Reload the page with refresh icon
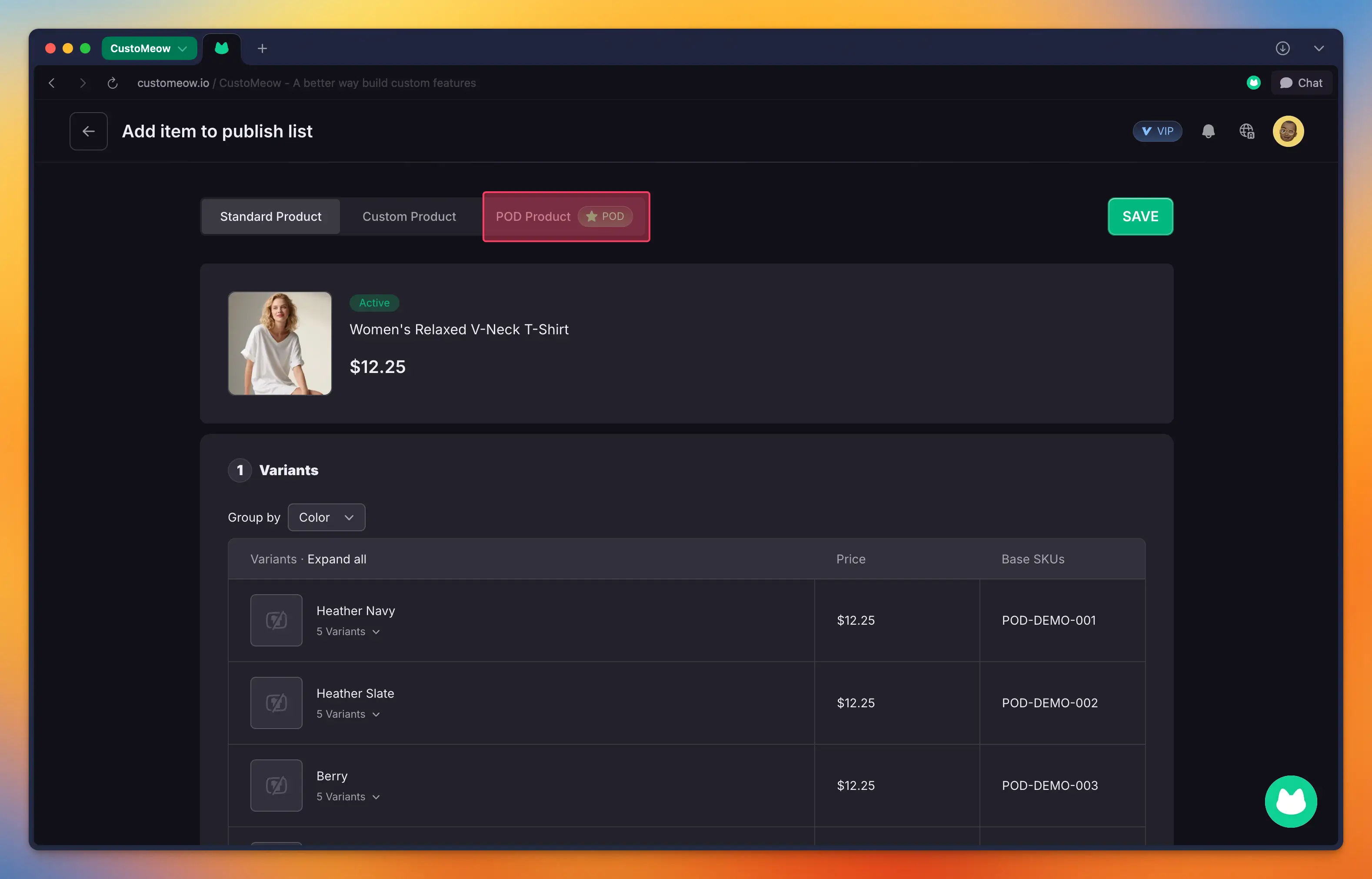 point(113,83)
